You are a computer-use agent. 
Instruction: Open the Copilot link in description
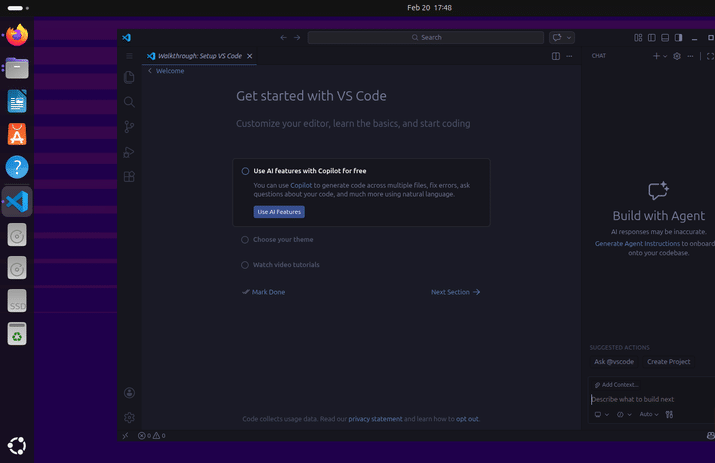(x=301, y=185)
